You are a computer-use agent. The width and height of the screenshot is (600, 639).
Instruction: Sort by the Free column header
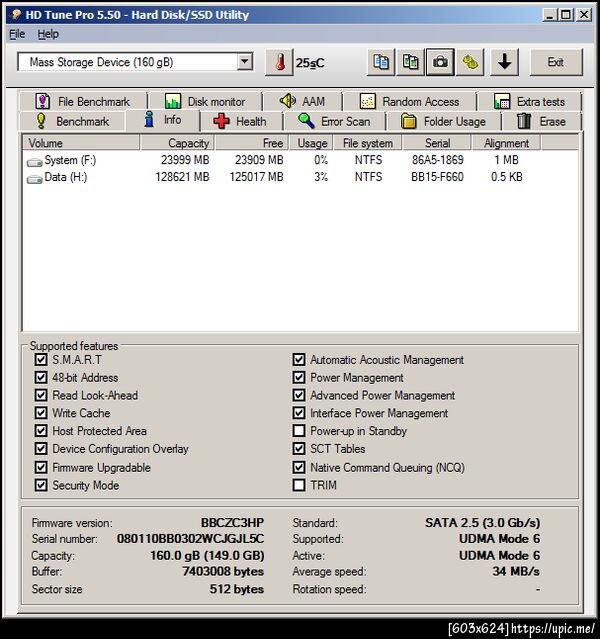pyautogui.click(x=252, y=143)
